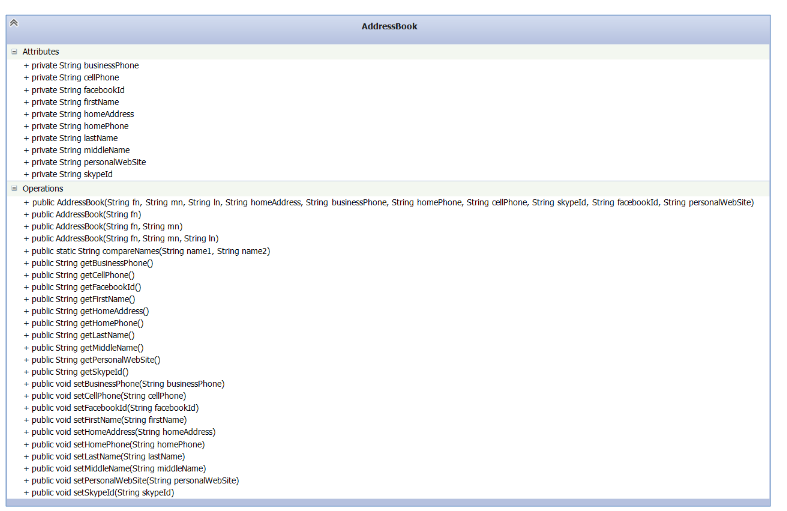787x511 pixels.
Task: Select operation setMiddleName(String middleName)
Action: tap(115, 469)
